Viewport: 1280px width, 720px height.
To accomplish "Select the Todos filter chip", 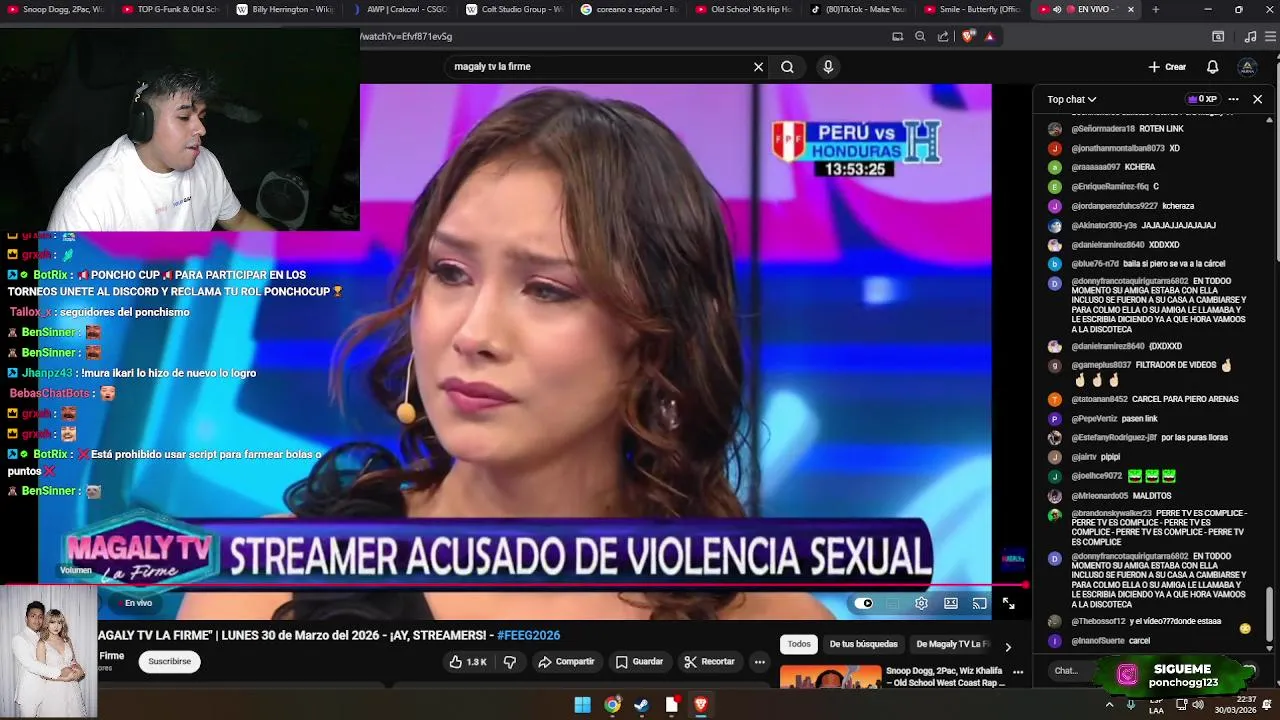I will point(799,645).
